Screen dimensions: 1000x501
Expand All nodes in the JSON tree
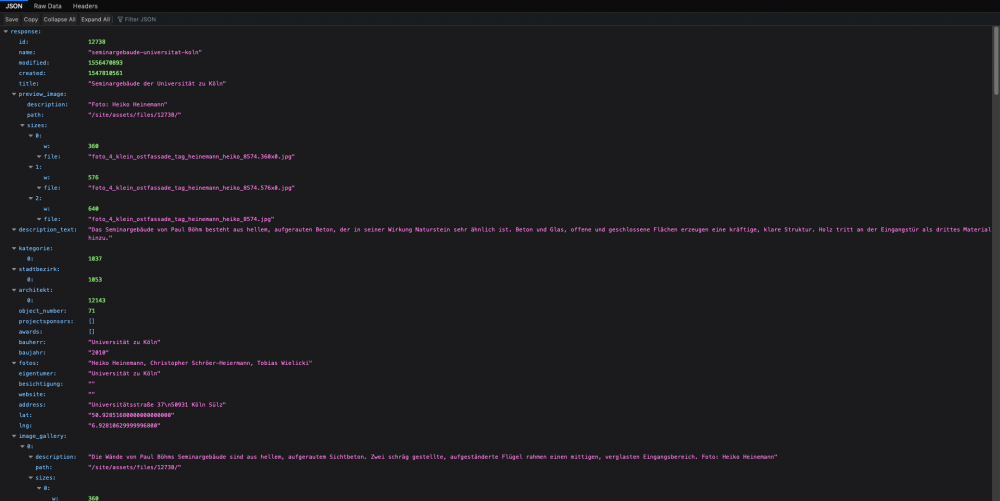(x=96, y=19)
